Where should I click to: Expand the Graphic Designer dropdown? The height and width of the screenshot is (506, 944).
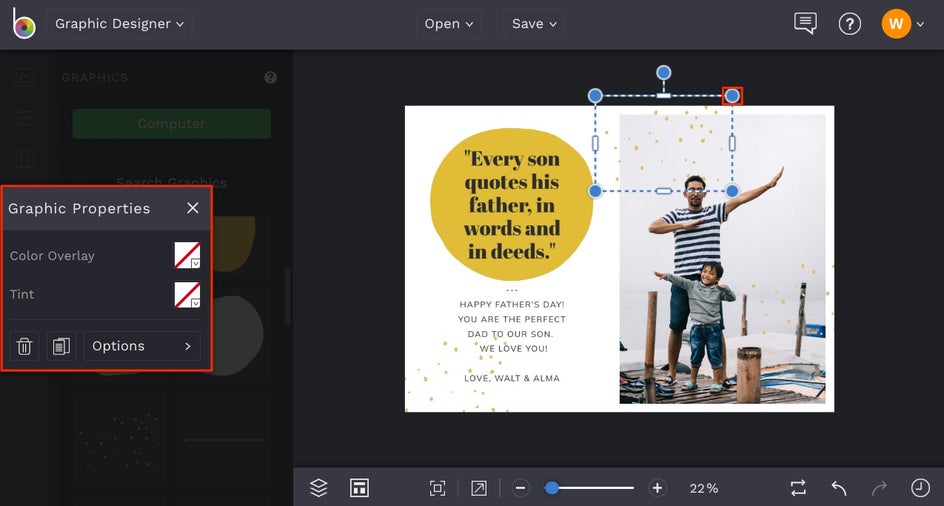click(x=119, y=24)
